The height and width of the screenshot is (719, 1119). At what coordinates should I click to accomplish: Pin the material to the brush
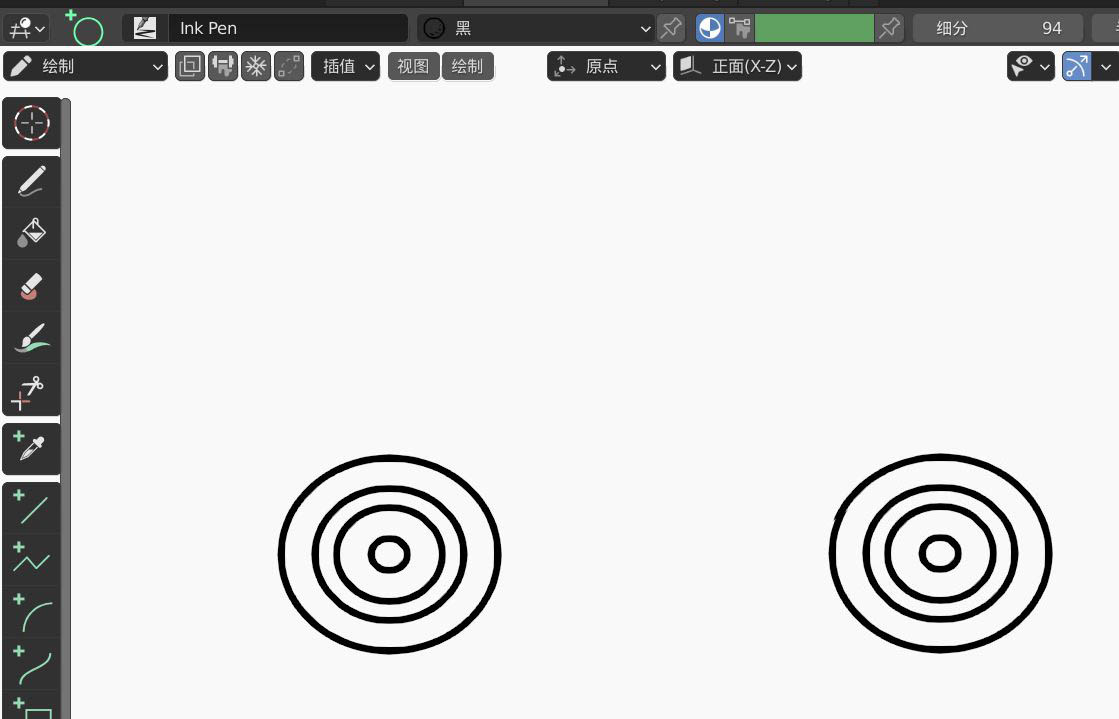(x=670, y=28)
